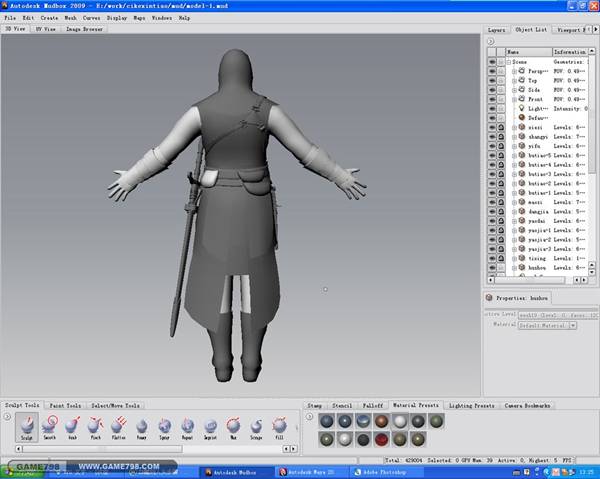Select the Sculpt brush tool
Viewport: 600px width, 479px height.
coord(27,426)
